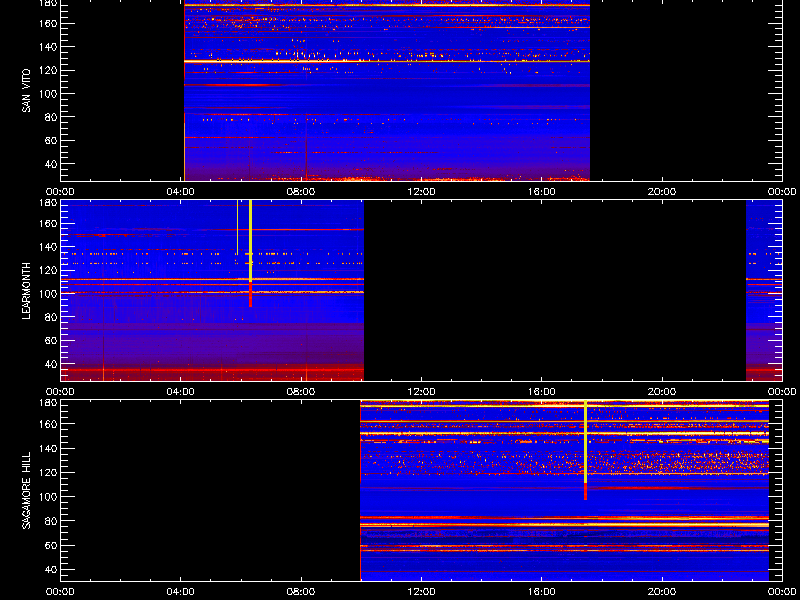Click the 140 tick on San Vito axis

click(48, 47)
